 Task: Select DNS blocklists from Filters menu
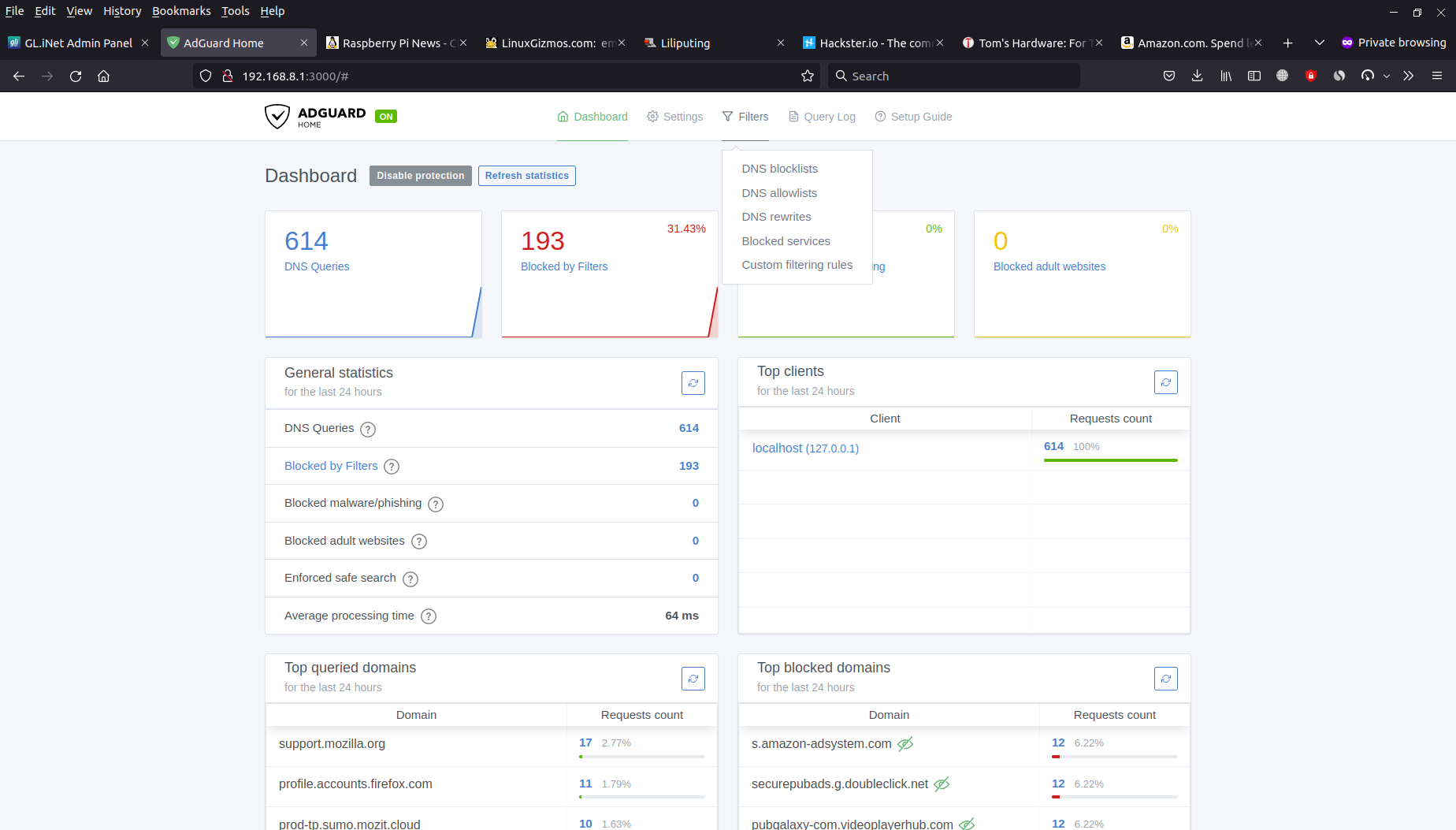coord(780,169)
